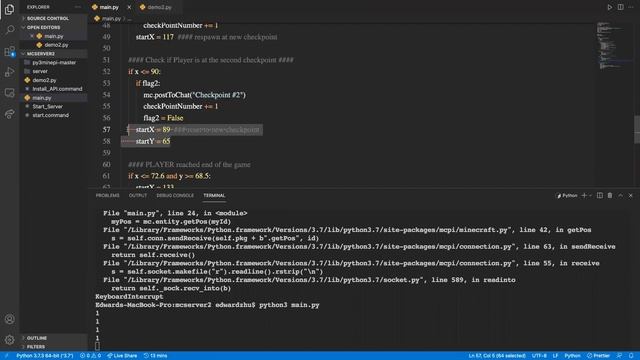Show errors and warnings count in status bar

tap(90, 356)
